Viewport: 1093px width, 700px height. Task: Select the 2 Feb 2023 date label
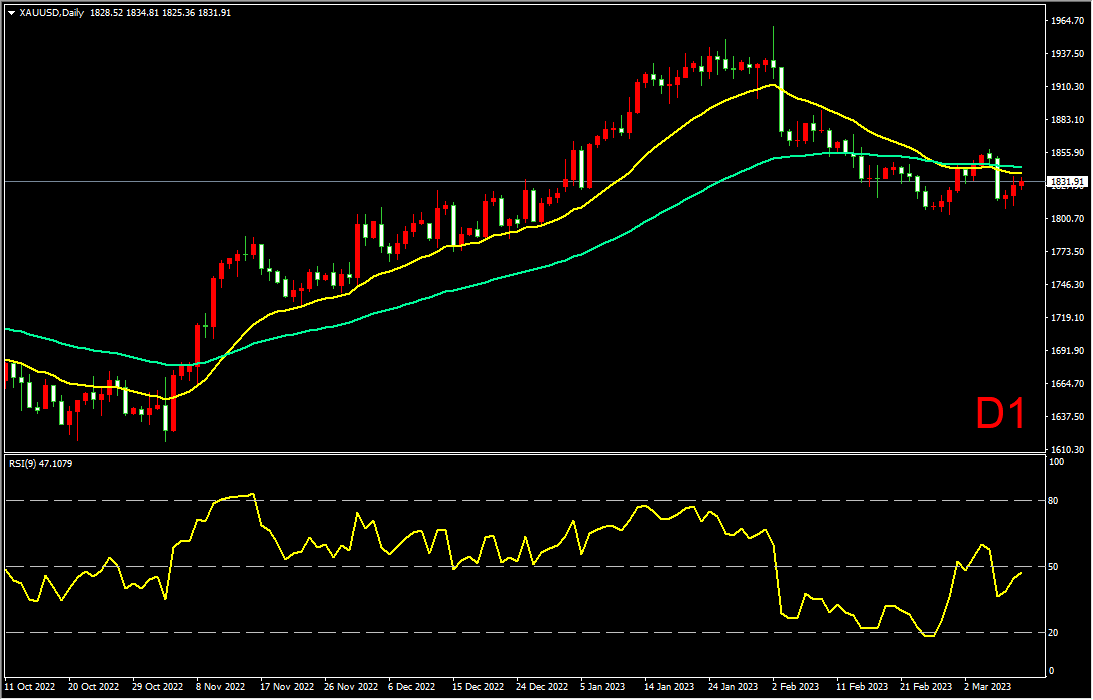click(x=798, y=688)
